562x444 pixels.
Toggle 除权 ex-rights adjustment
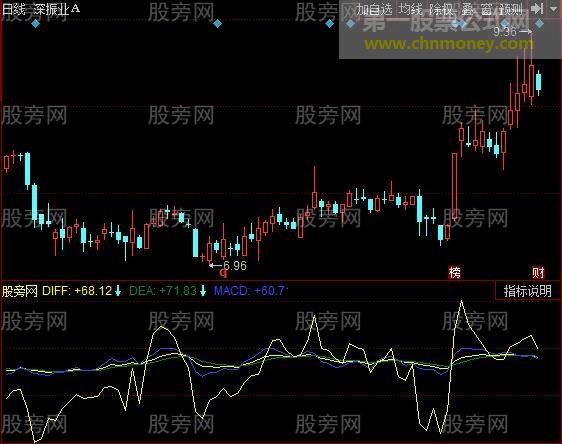441,9
